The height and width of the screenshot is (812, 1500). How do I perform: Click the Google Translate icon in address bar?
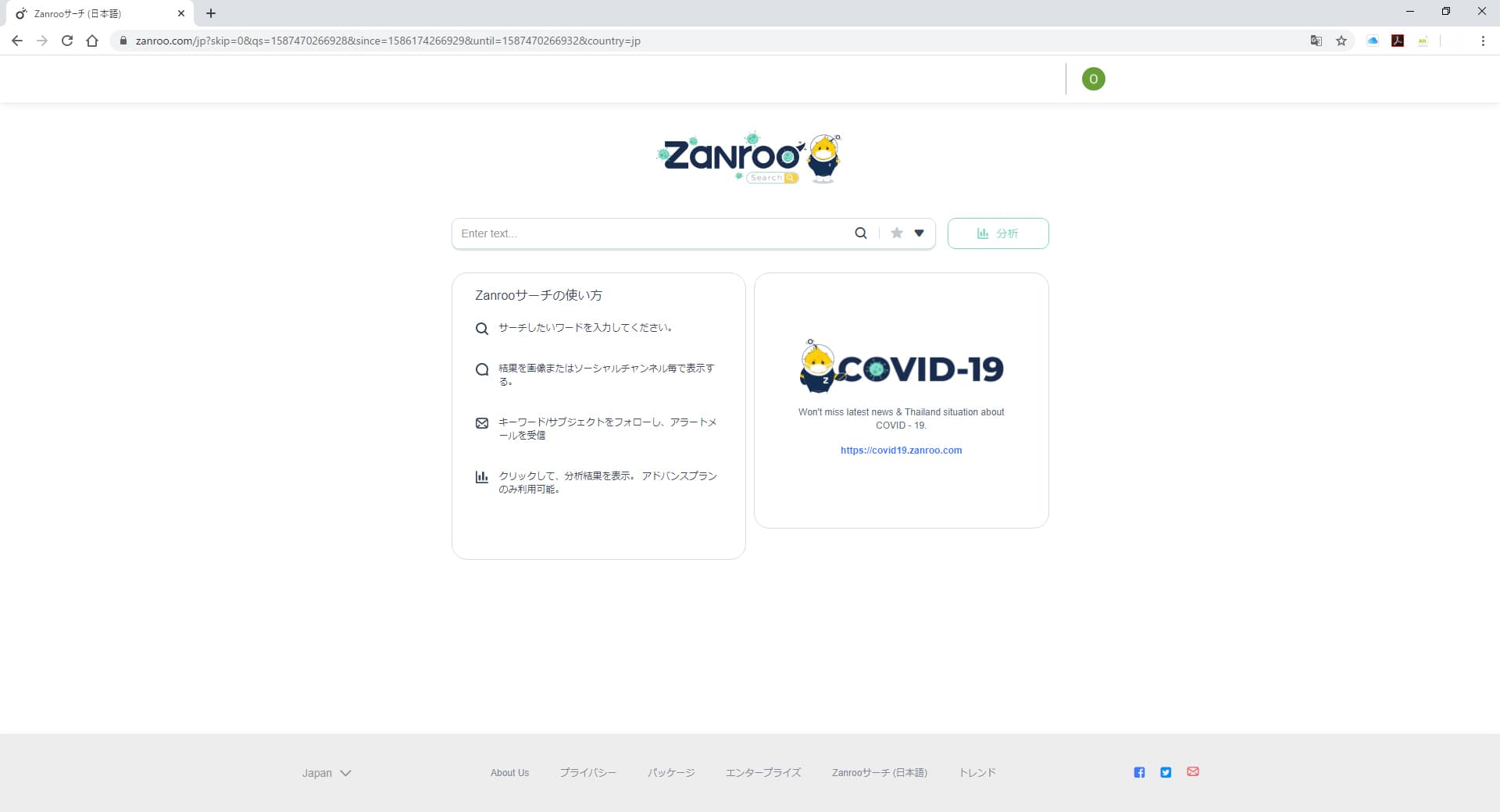point(1316,41)
